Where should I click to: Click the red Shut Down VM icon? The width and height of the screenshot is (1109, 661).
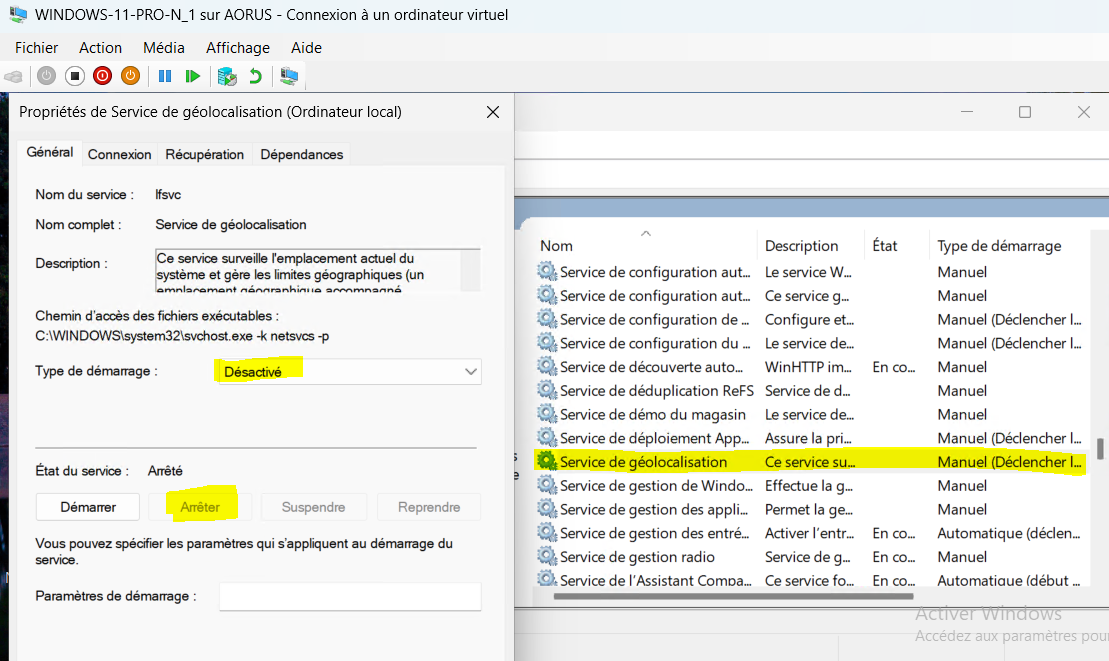[102, 76]
